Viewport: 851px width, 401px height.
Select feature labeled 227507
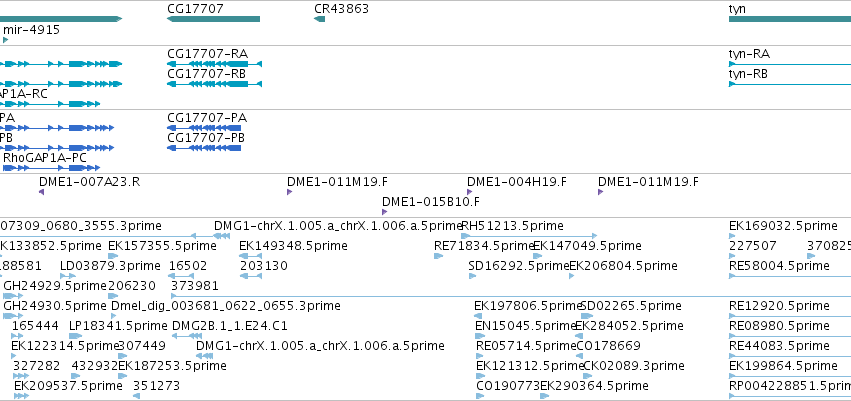(x=753, y=246)
